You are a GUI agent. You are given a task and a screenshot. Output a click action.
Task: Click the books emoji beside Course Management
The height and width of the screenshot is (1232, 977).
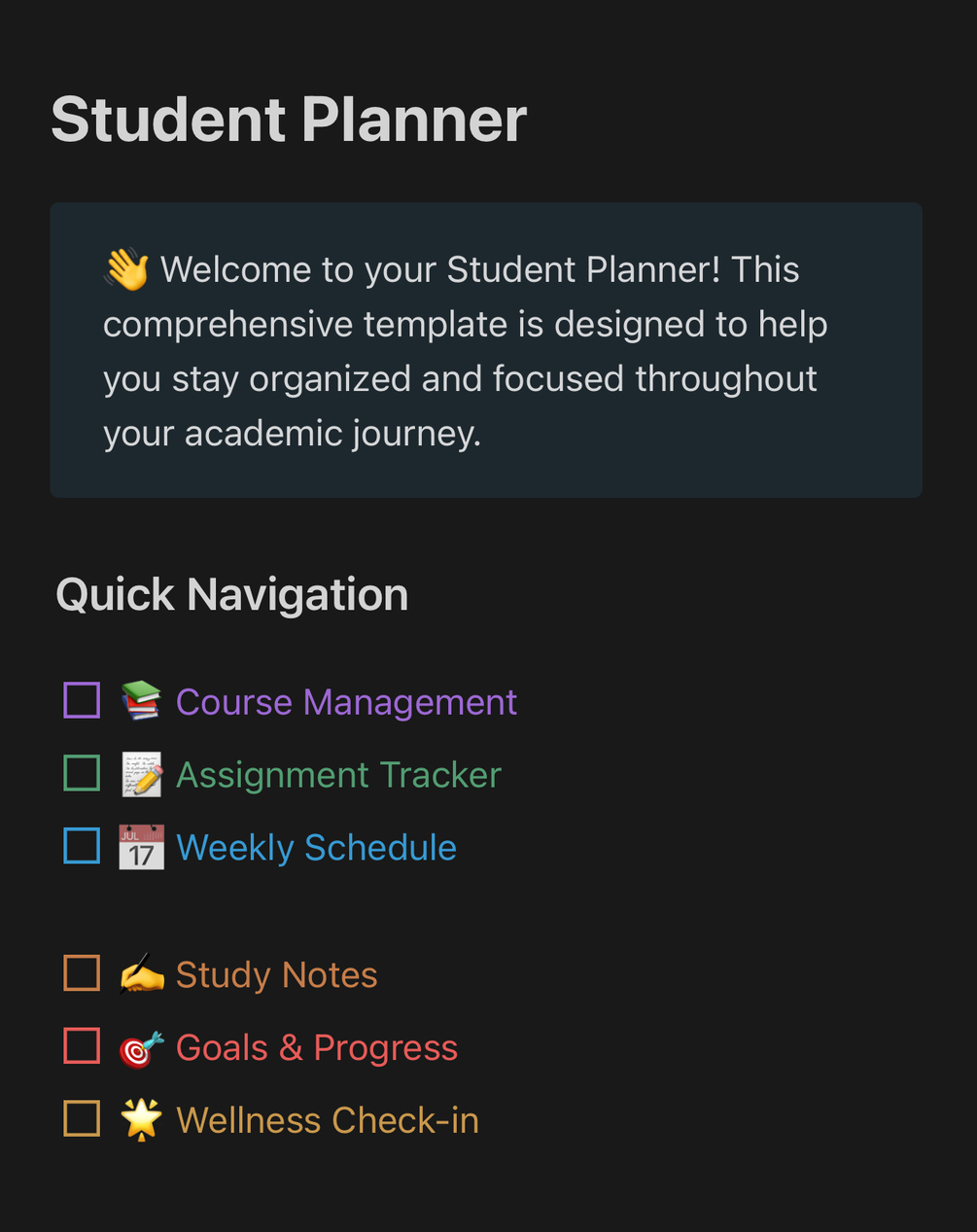tap(141, 701)
